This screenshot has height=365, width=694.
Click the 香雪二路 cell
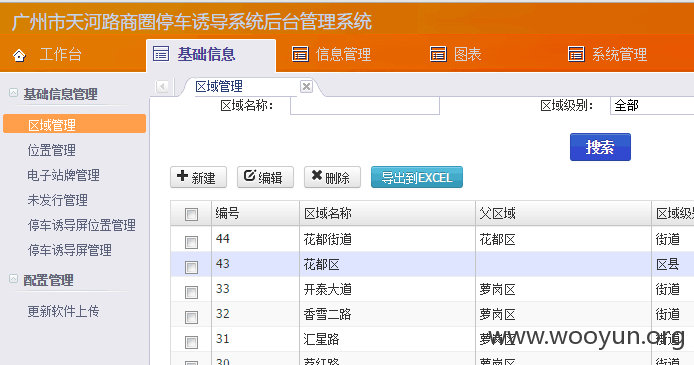(388, 314)
